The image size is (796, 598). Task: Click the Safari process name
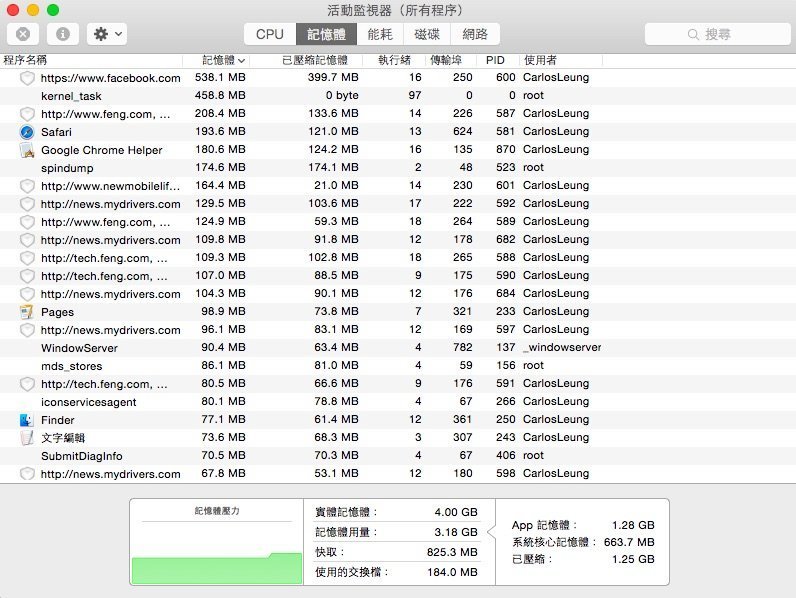56,132
